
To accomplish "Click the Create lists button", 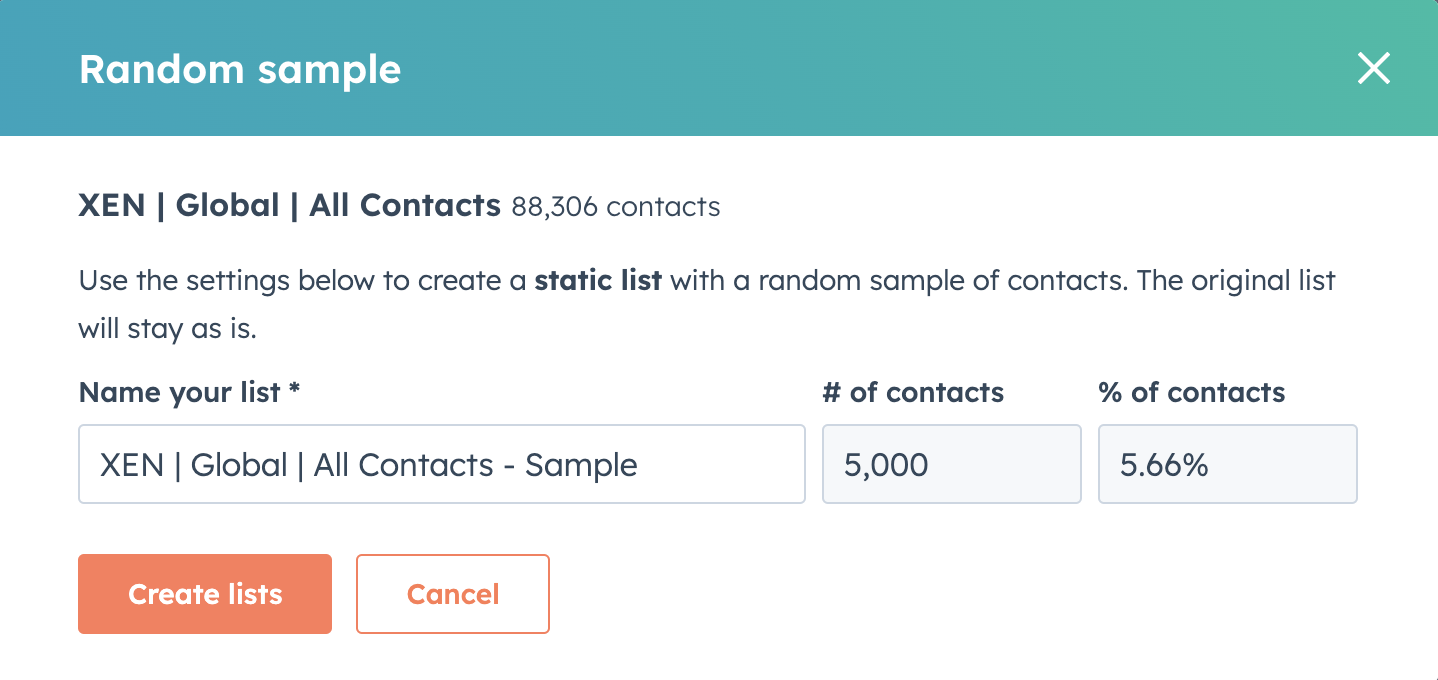I will coord(205,594).
